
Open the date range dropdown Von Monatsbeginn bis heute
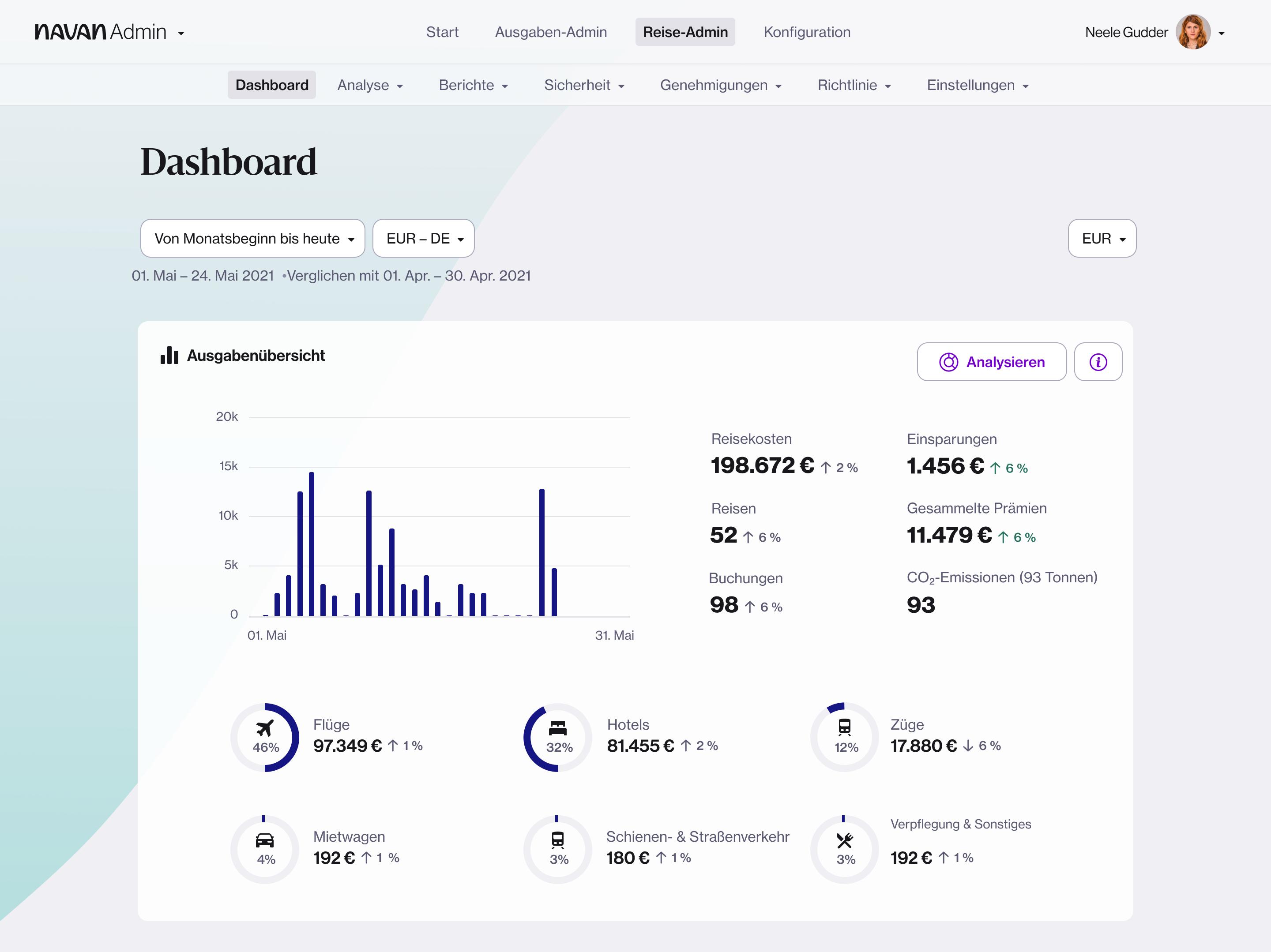tap(253, 238)
